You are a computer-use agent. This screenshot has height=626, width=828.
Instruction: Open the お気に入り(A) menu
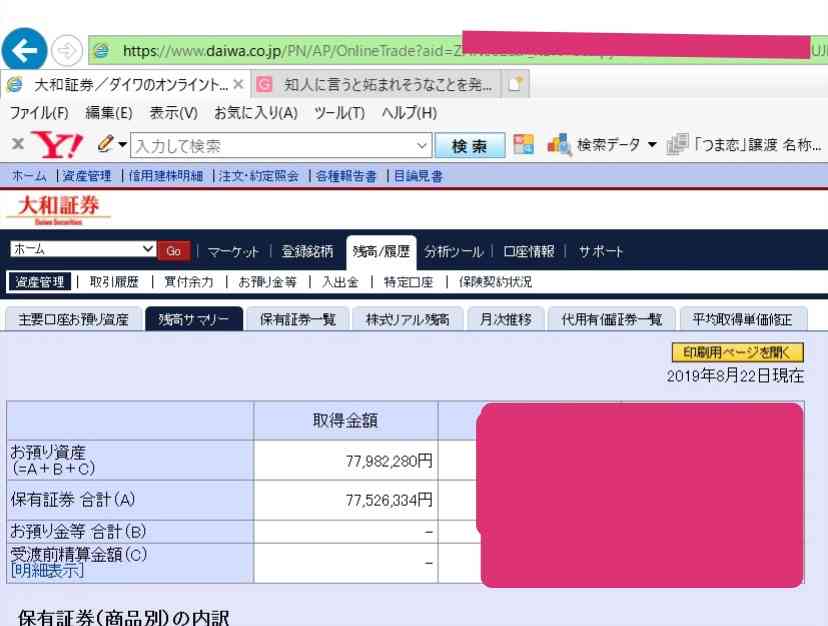point(256,113)
